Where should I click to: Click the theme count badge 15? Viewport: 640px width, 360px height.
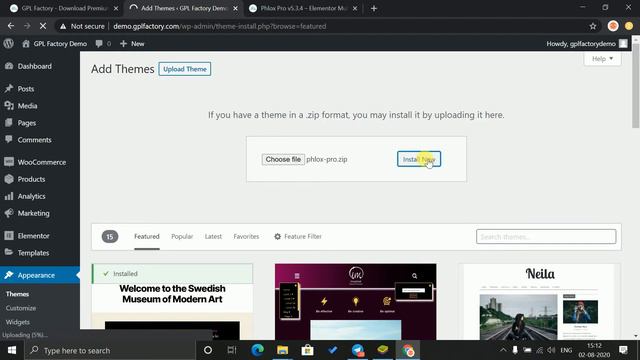pyautogui.click(x=110, y=236)
